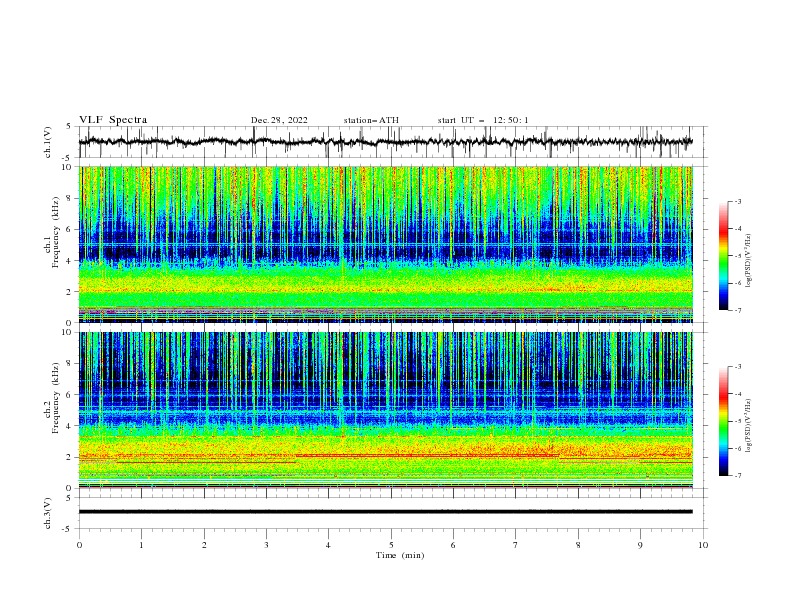The image size is (792, 612).
Task: Click the ch.1 color bar 'log(PSD)(V²/Hz)' label
Action: [x=749, y=261]
